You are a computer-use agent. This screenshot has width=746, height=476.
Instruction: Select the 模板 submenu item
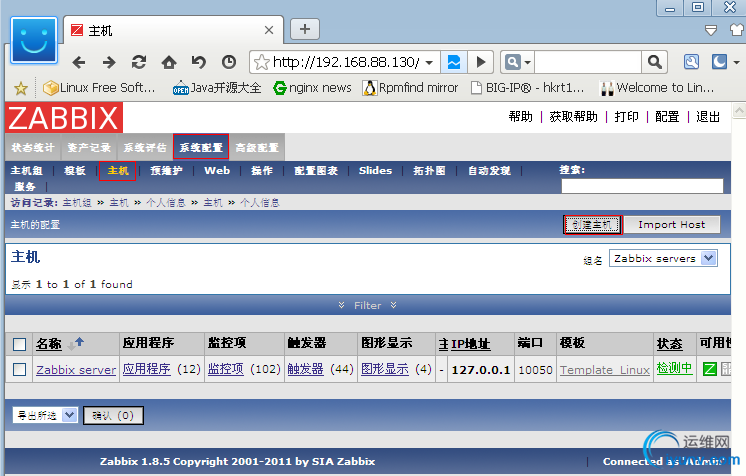(x=75, y=171)
